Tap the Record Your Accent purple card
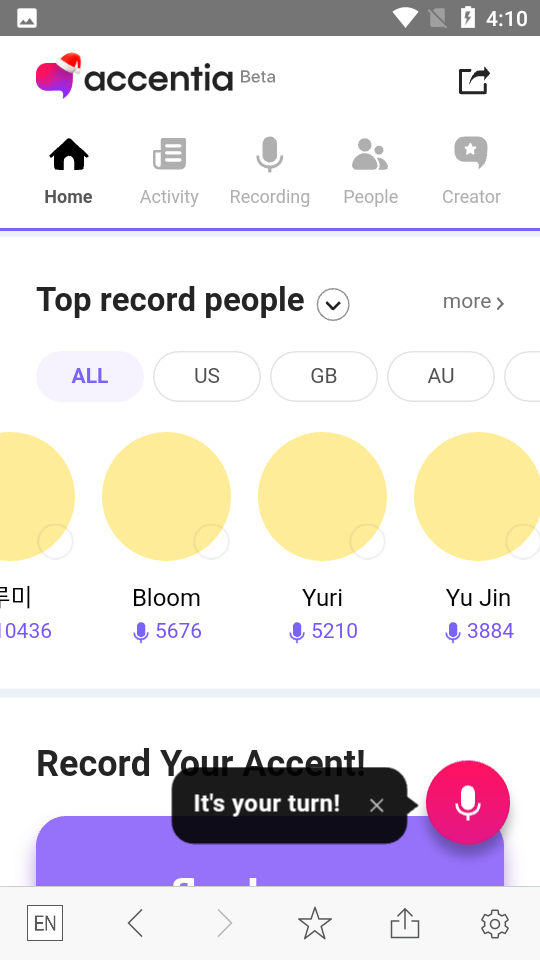This screenshot has width=540, height=960. (270, 851)
